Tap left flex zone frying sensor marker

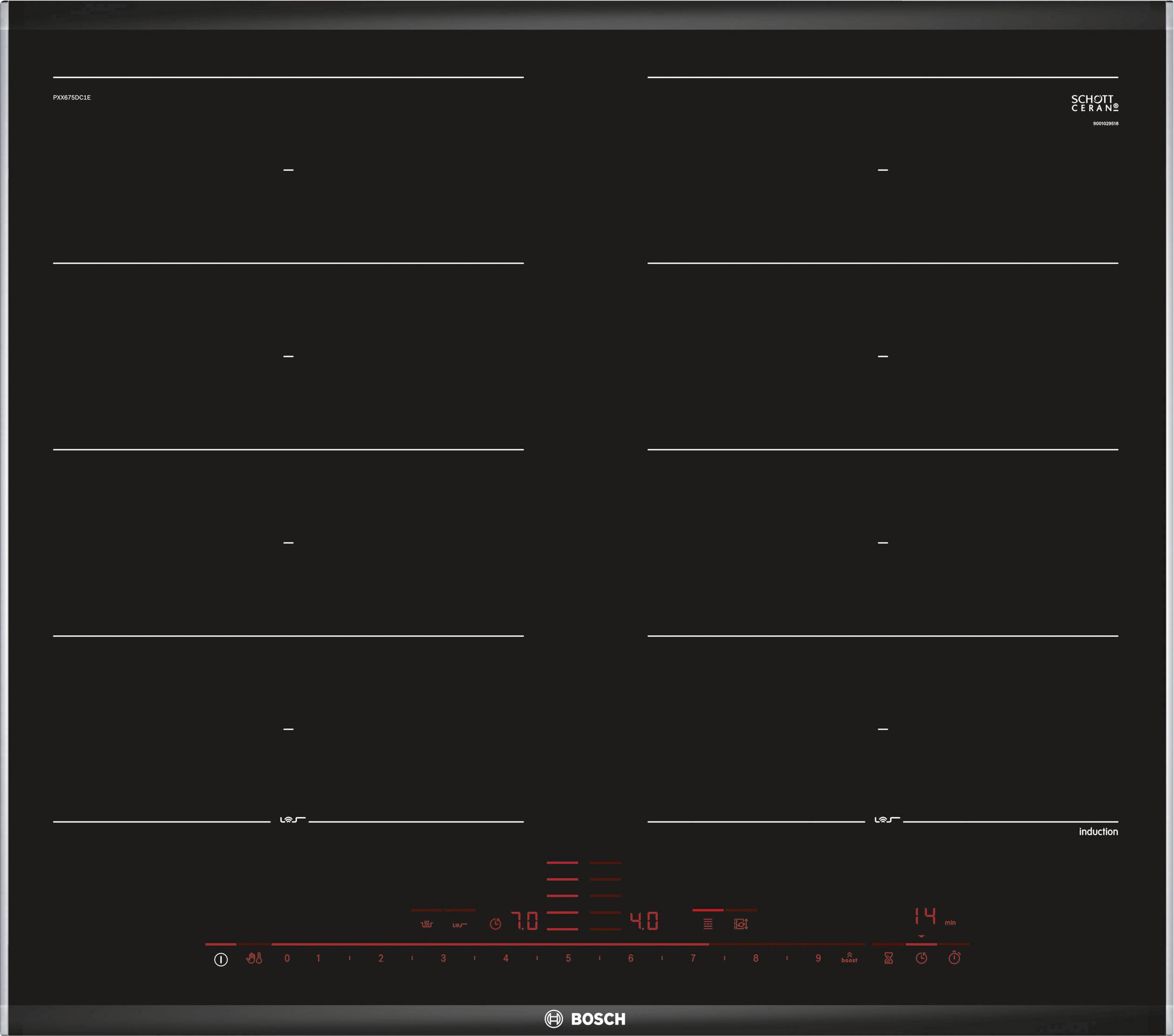click(292, 820)
